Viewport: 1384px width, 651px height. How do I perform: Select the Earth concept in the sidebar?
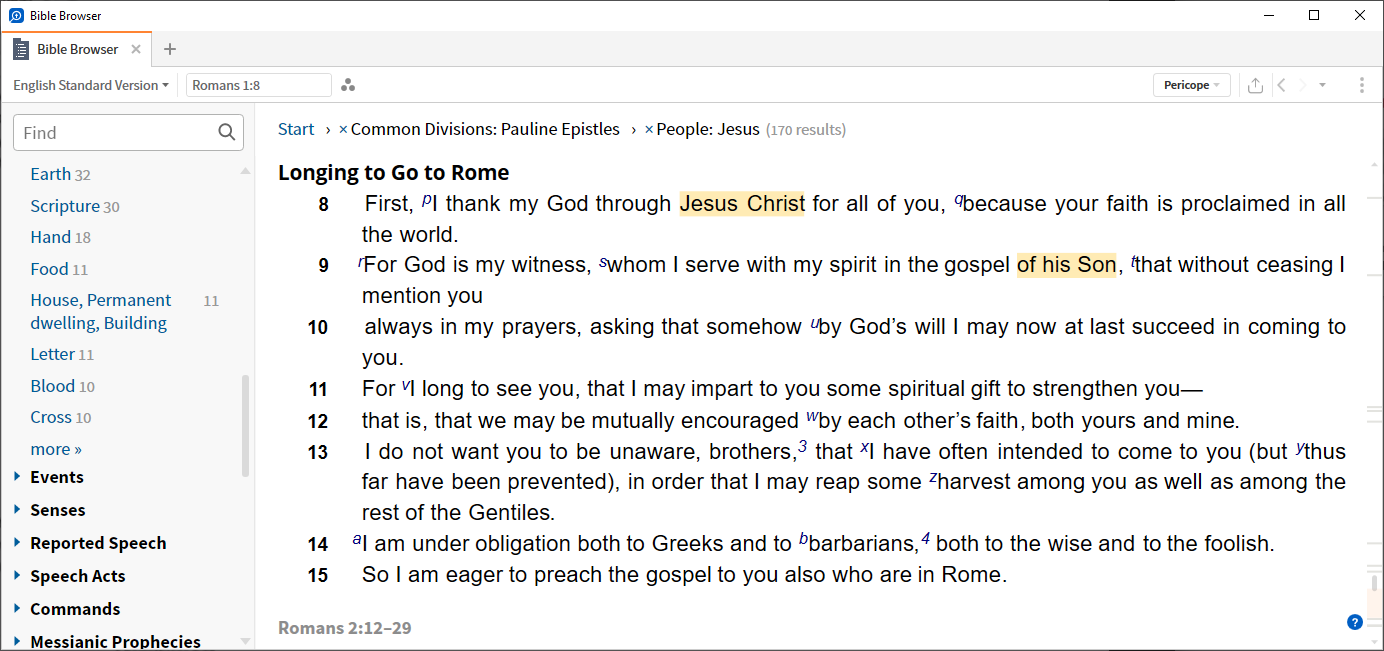click(49, 173)
